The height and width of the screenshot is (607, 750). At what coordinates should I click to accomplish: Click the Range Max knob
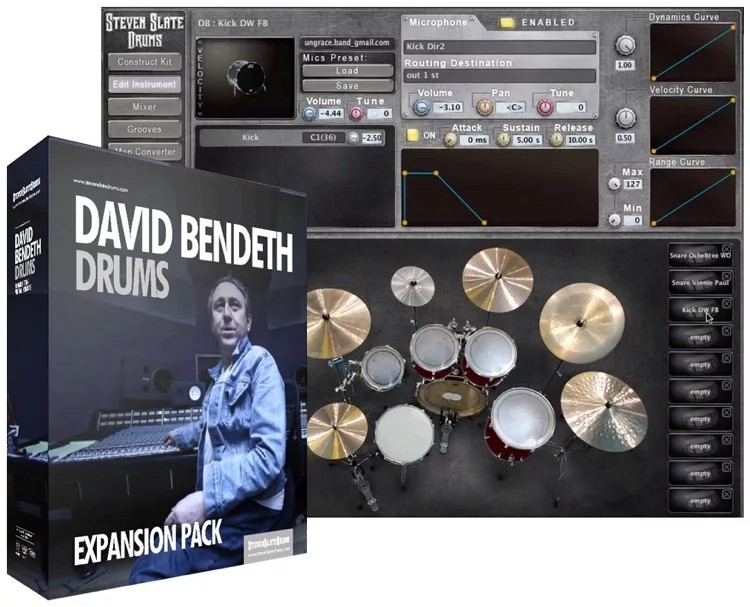pyautogui.click(x=615, y=184)
